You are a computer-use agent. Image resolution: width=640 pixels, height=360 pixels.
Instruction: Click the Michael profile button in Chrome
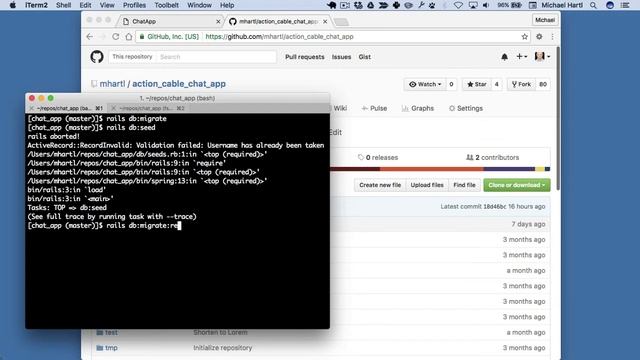click(x=545, y=20)
